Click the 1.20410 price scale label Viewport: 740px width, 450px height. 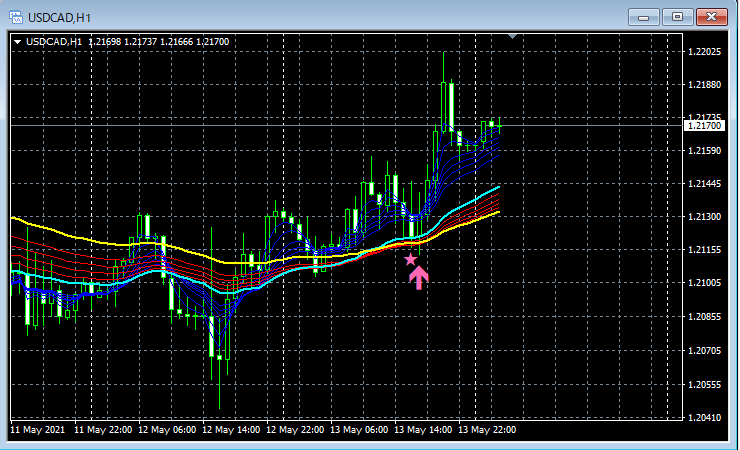[x=705, y=417]
